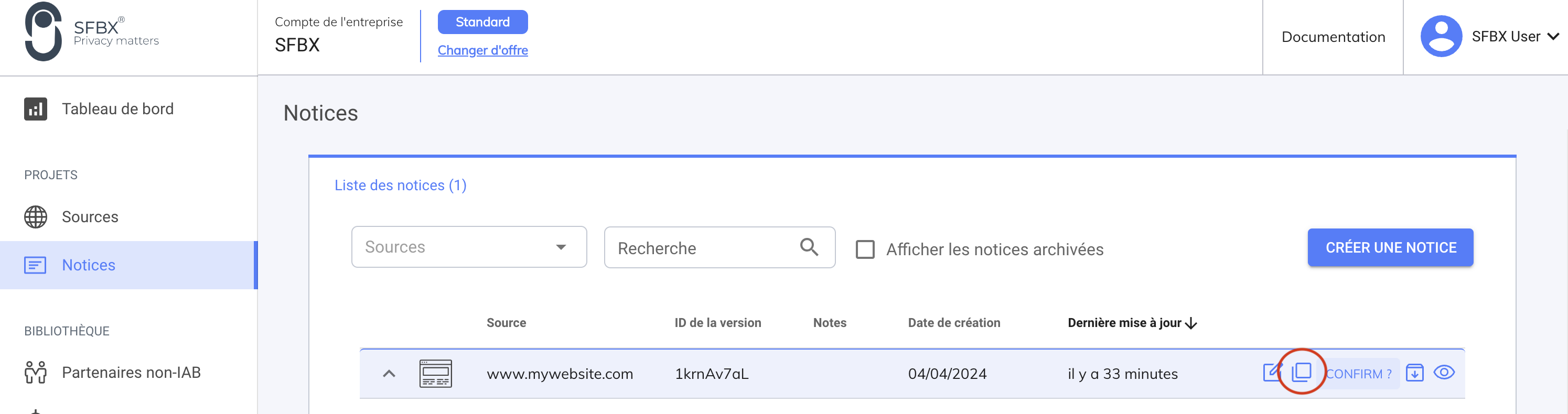The width and height of the screenshot is (1568, 414).
Task: Click the duplicate notice icon circled in red
Action: pyautogui.click(x=1302, y=373)
